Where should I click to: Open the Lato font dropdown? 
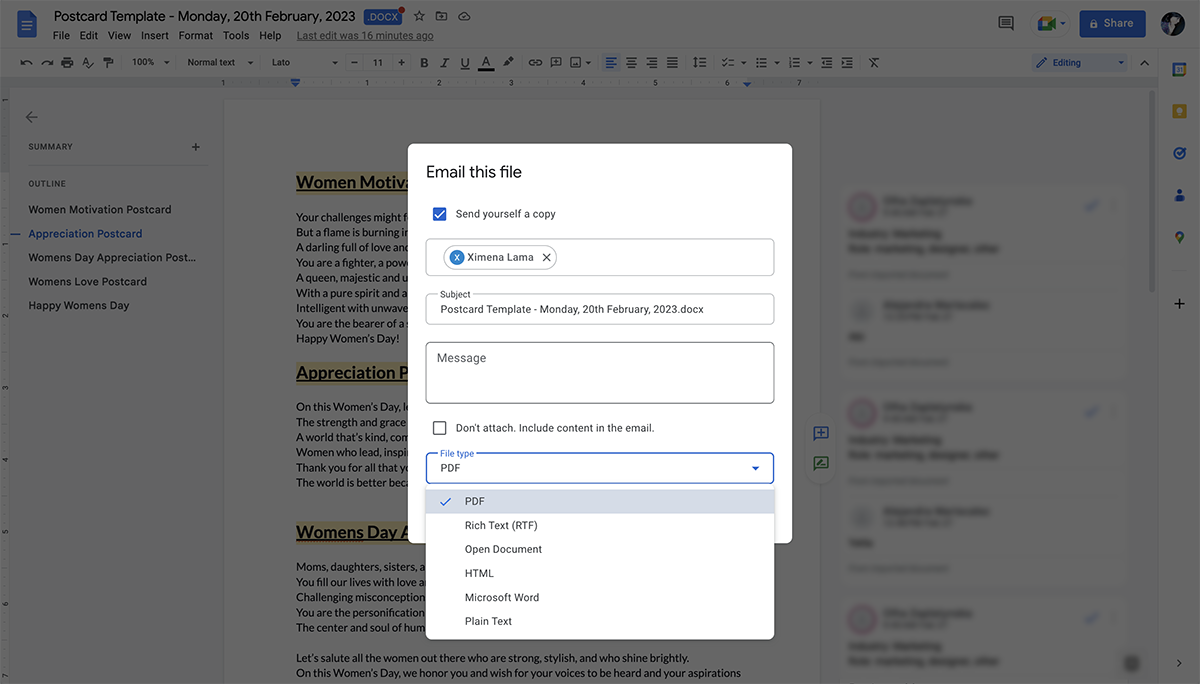click(306, 62)
